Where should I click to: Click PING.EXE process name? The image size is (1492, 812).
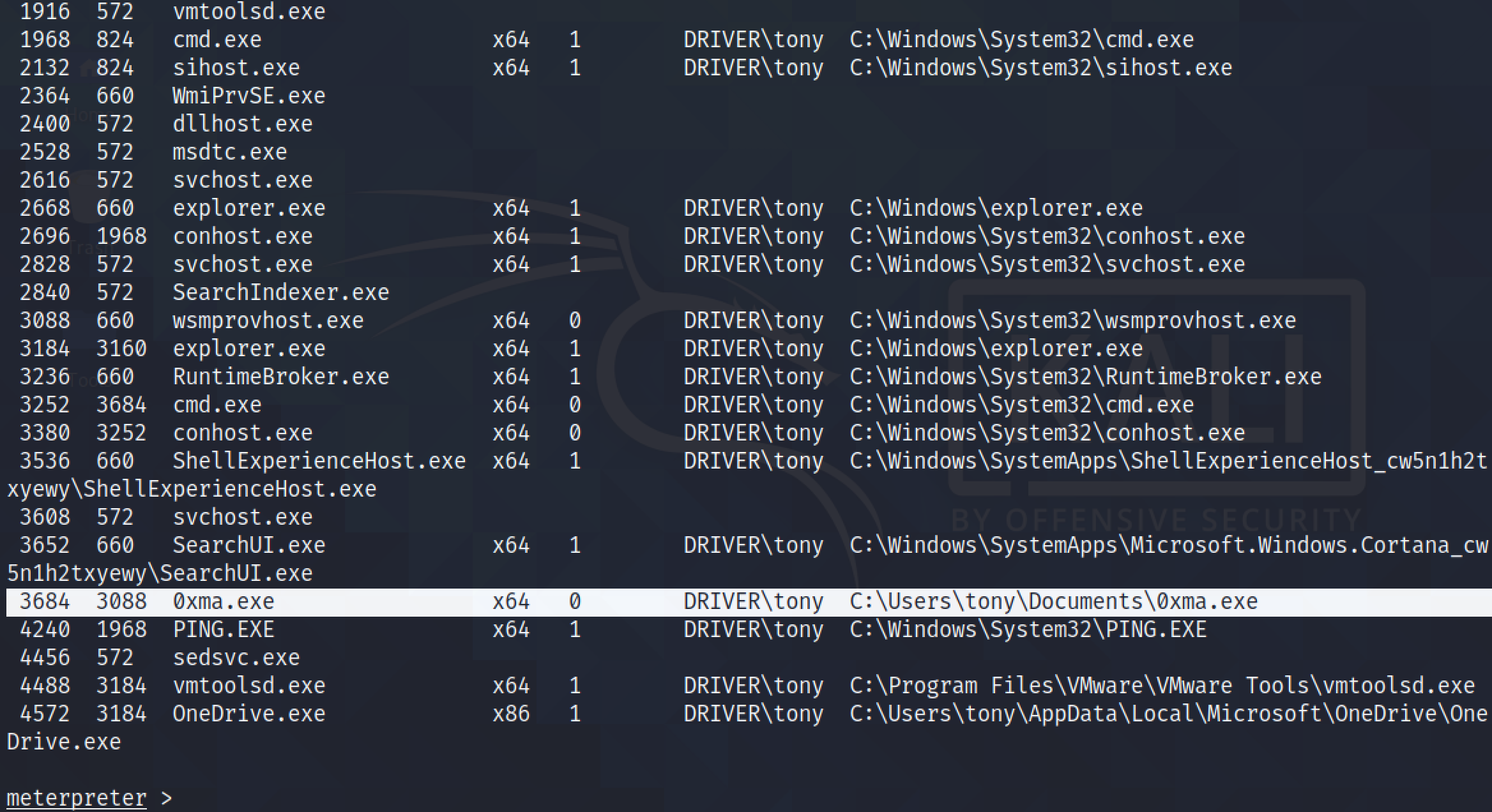pos(224,629)
